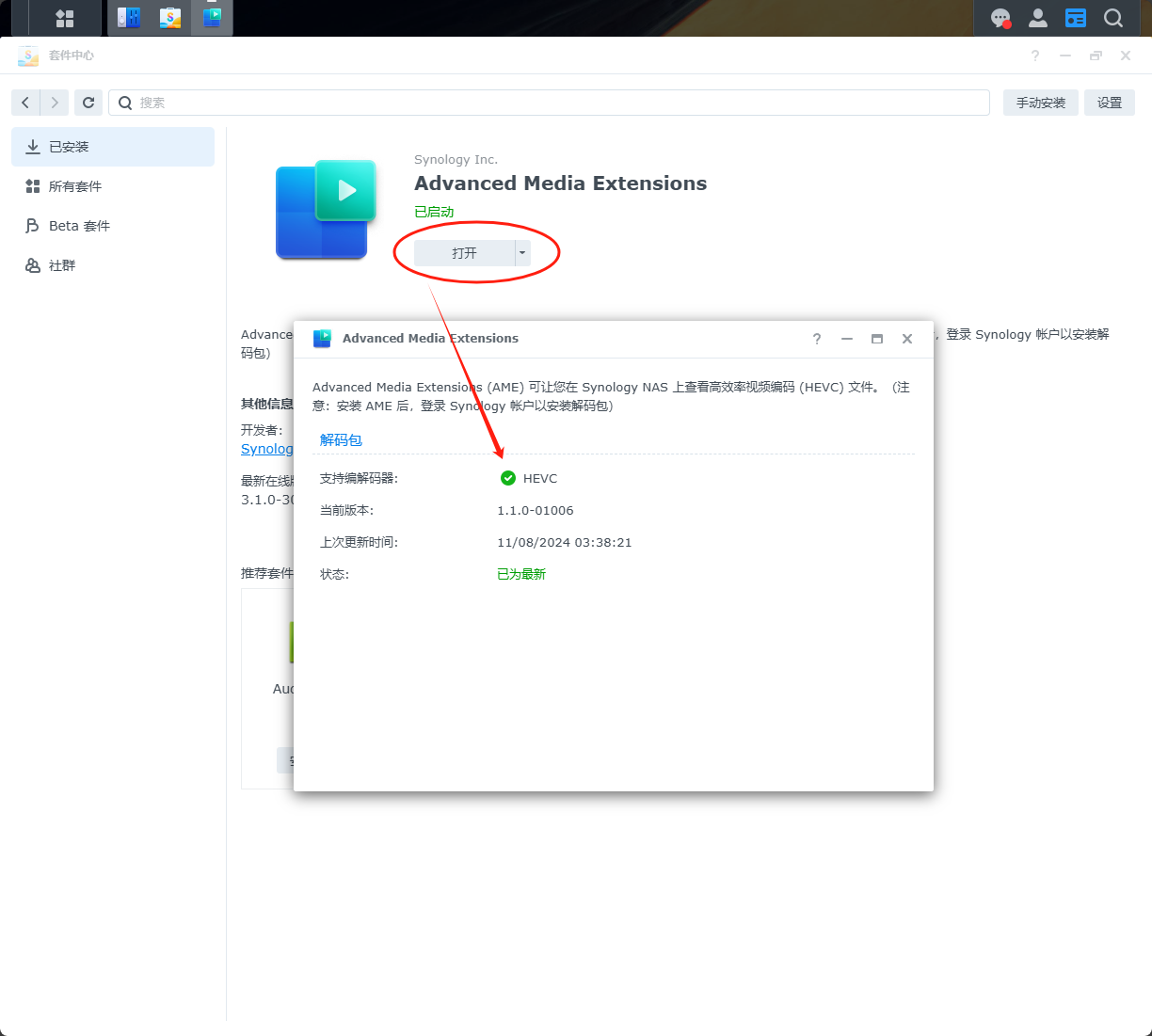The image size is (1152, 1036).
Task: Open the user account options icon
Action: tap(1038, 18)
